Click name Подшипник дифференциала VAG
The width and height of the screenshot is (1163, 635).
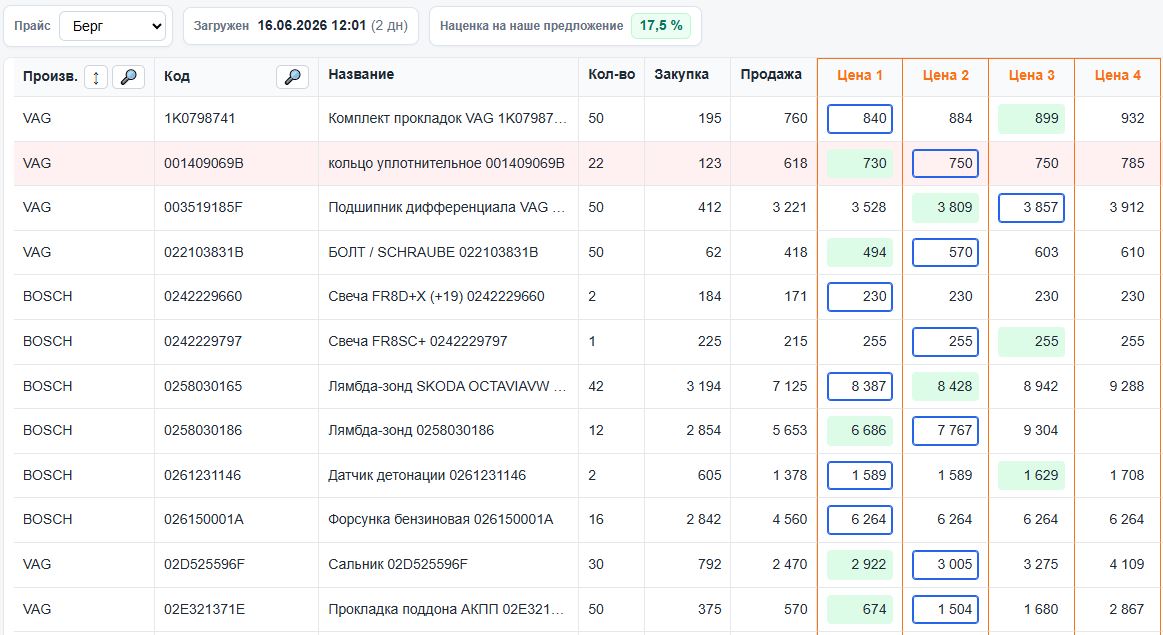pos(447,208)
